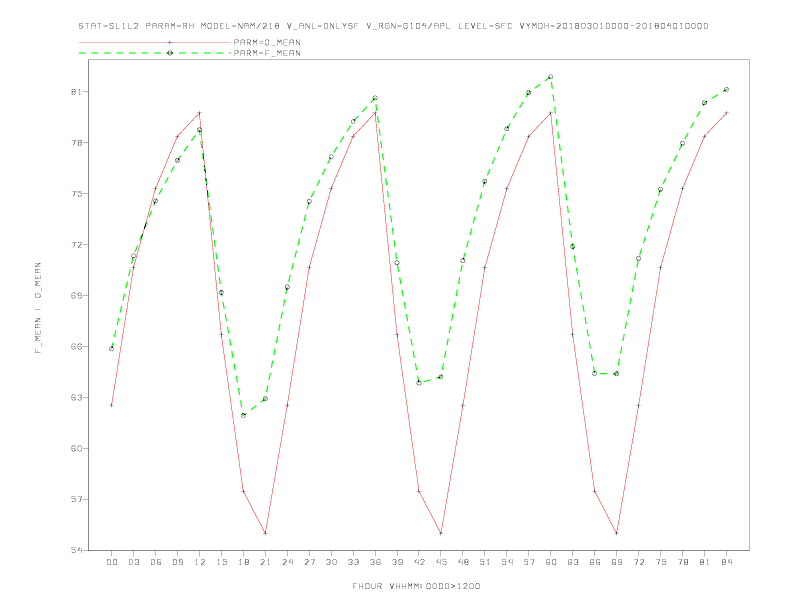Click the F_MEAN circle point at hour 84

726,89
